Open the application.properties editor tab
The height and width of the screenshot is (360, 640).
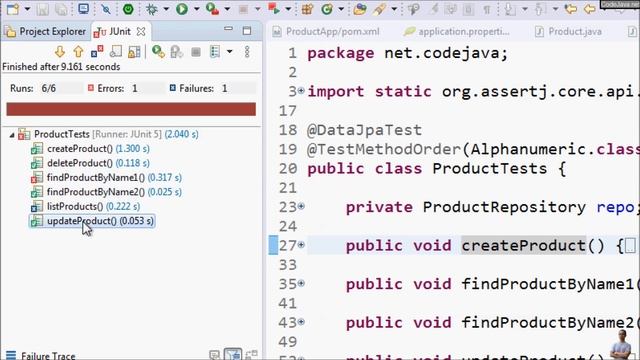(x=457, y=31)
